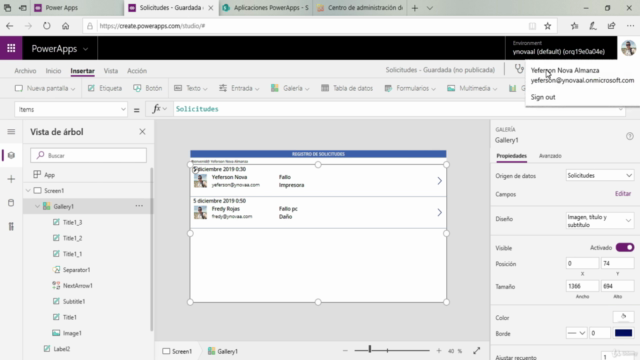Open the advanced tools icon in left rail
640x360 pixels.
coord(11,226)
